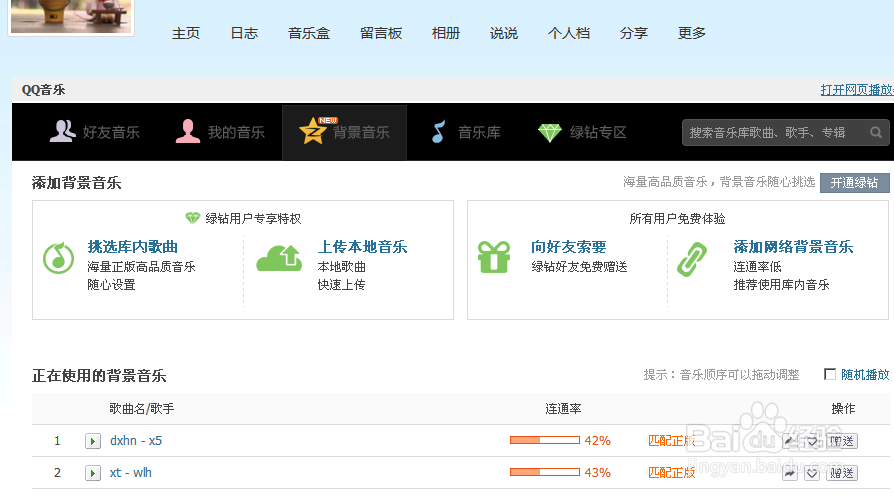The image size is (894, 497).
Task: Open the 上传本地音乐 link
Action: click(x=363, y=247)
